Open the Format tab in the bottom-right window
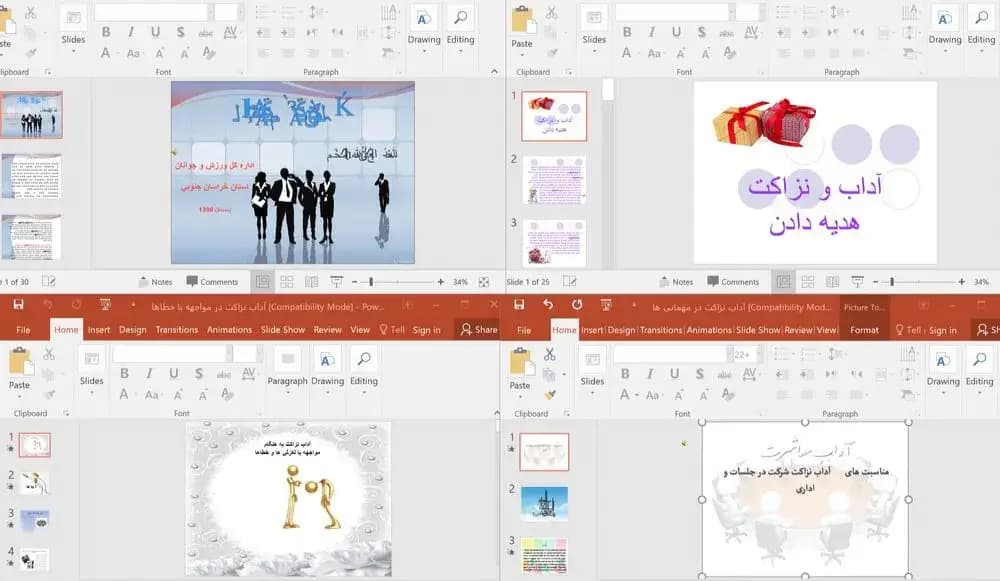This screenshot has width=1000, height=581. coord(864,330)
